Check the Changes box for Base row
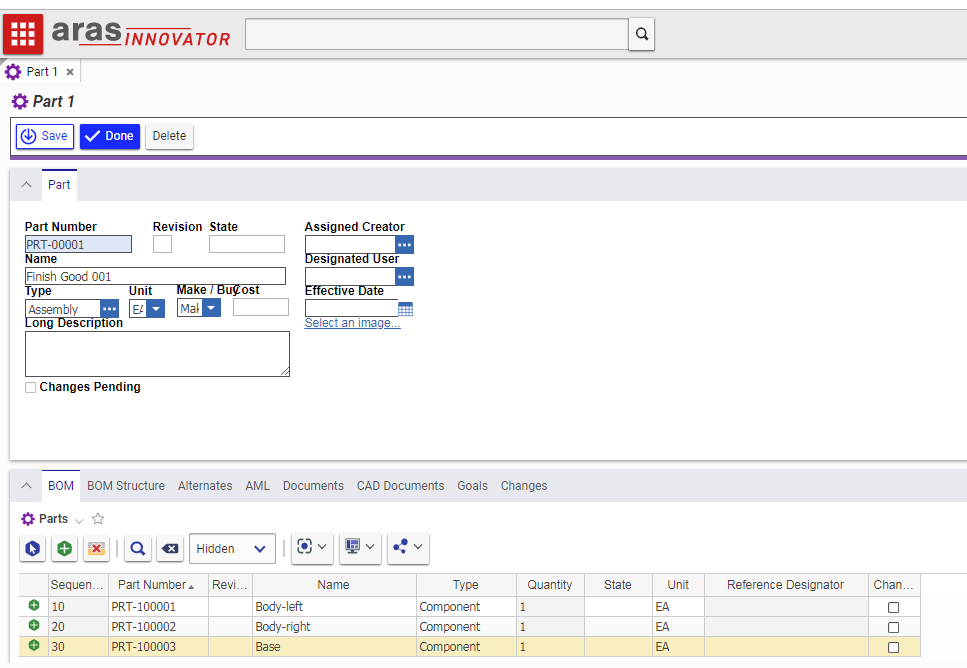This screenshot has width=967, height=668. click(x=893, y=647)
